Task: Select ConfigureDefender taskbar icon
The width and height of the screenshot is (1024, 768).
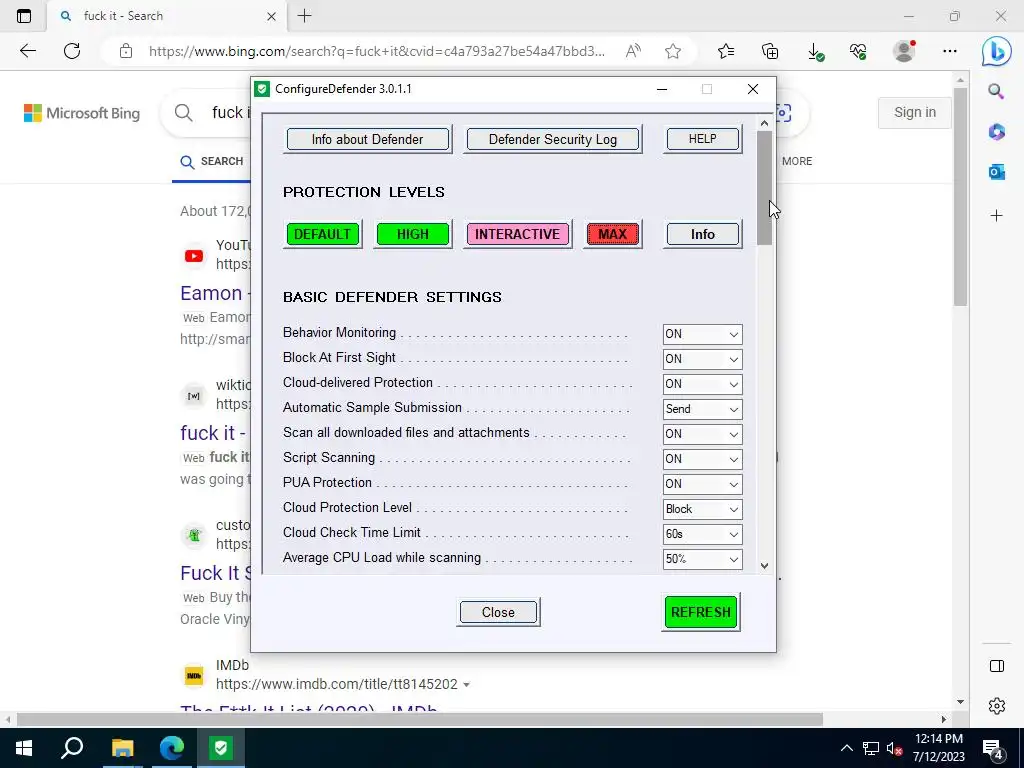Action: coord(221,748)
